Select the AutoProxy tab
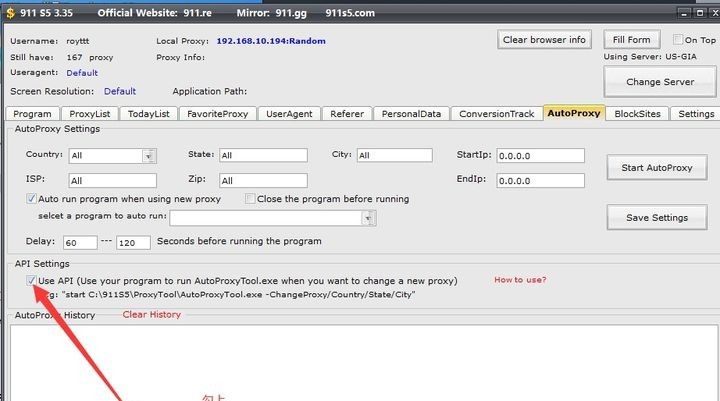 click(574, 113)
